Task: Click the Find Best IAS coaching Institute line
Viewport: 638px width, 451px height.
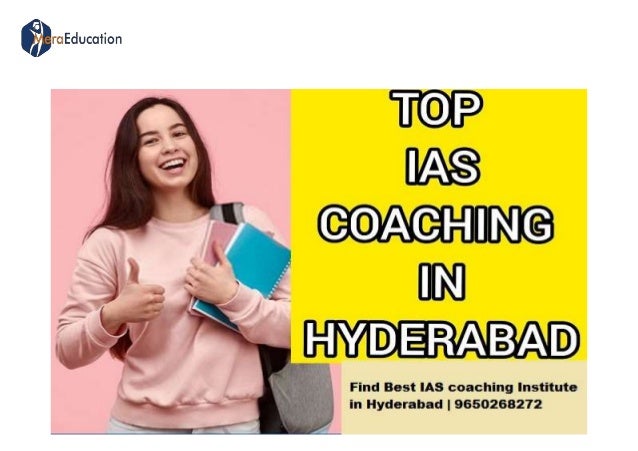Action: (x=463, y=387)
